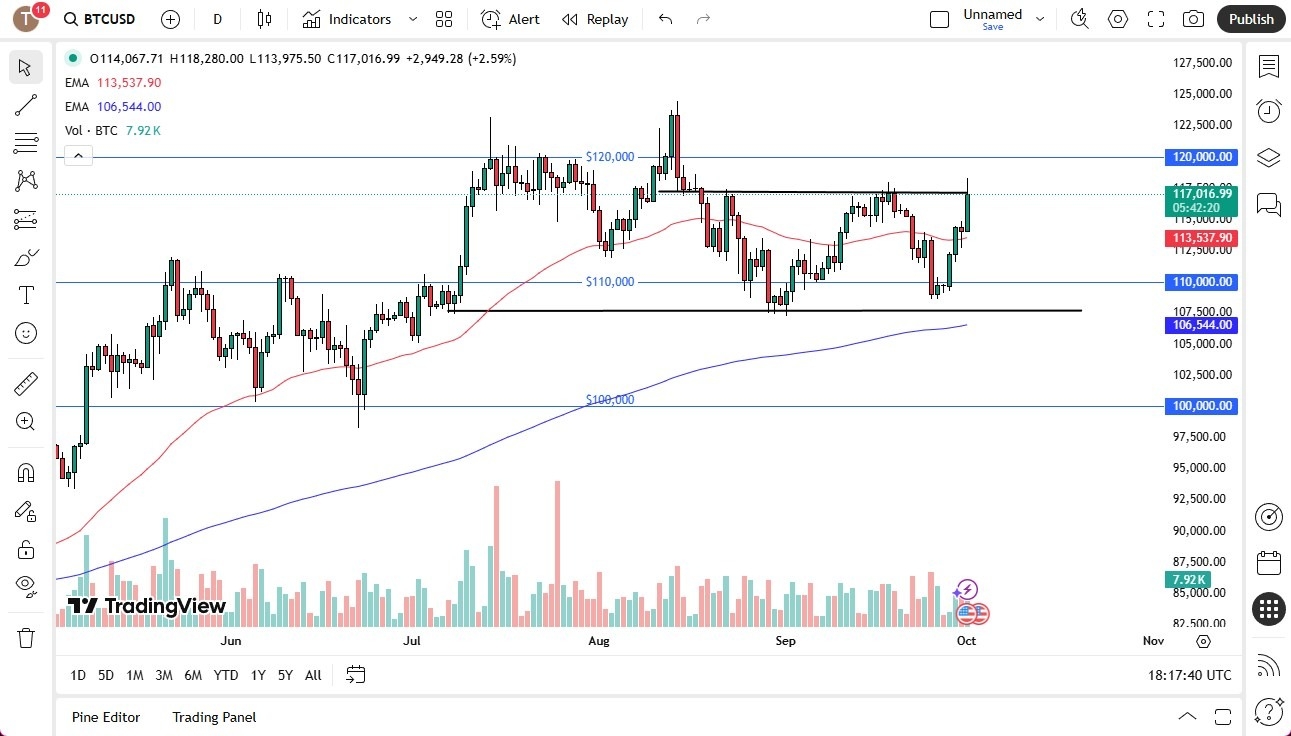Open the Object Tree panel on the right
Image resolution: width=1291 pixels, height=736 pixels.
(1268, 157)
